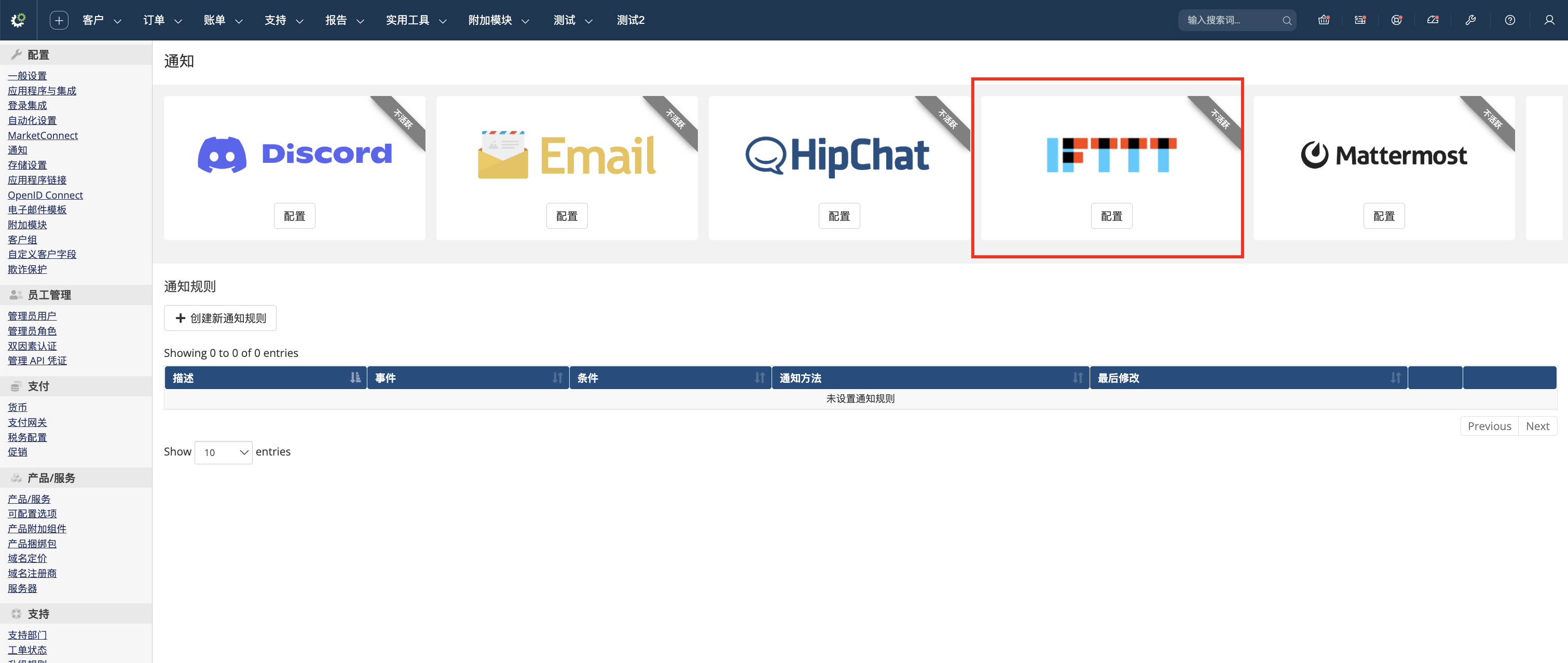The height and width of the screenshot is (663, 1568).
Task: Click the IFTTT logo
Action: coord(1111,155)
